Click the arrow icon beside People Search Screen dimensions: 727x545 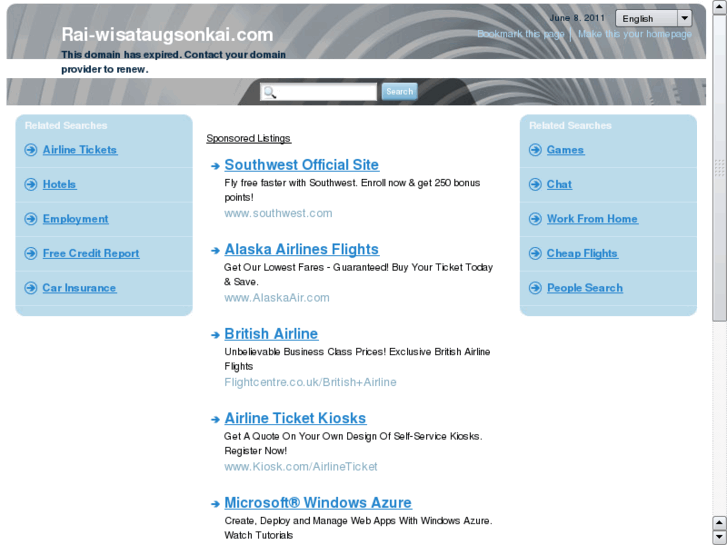535,288
